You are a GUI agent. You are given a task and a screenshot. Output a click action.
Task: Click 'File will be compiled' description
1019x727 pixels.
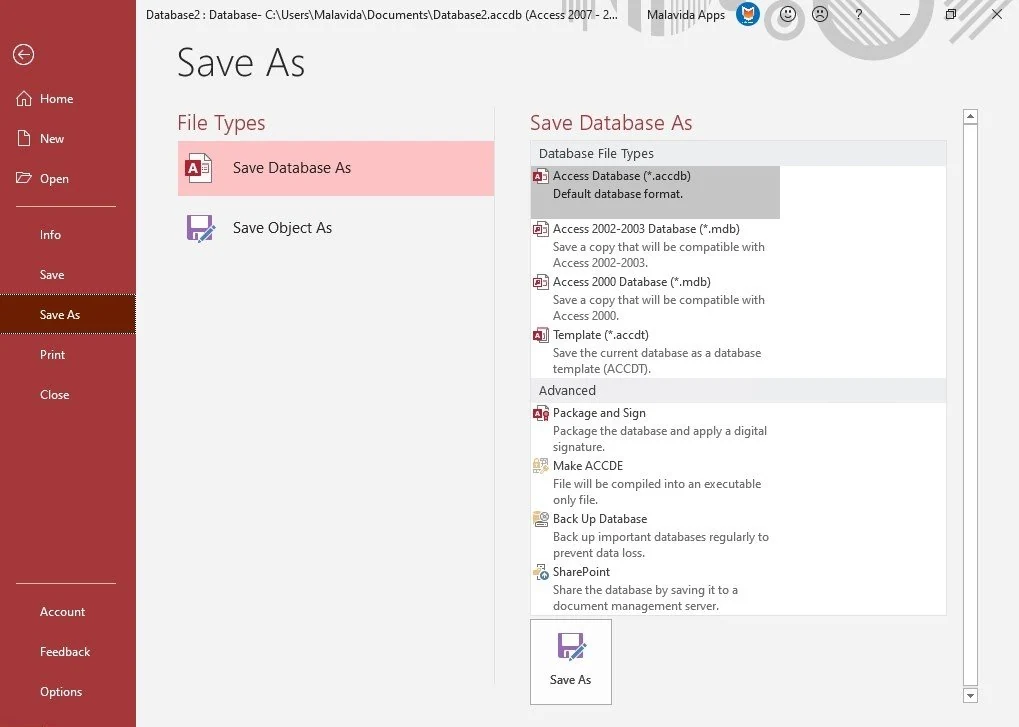pyautogui.click(x=656, y=492)
